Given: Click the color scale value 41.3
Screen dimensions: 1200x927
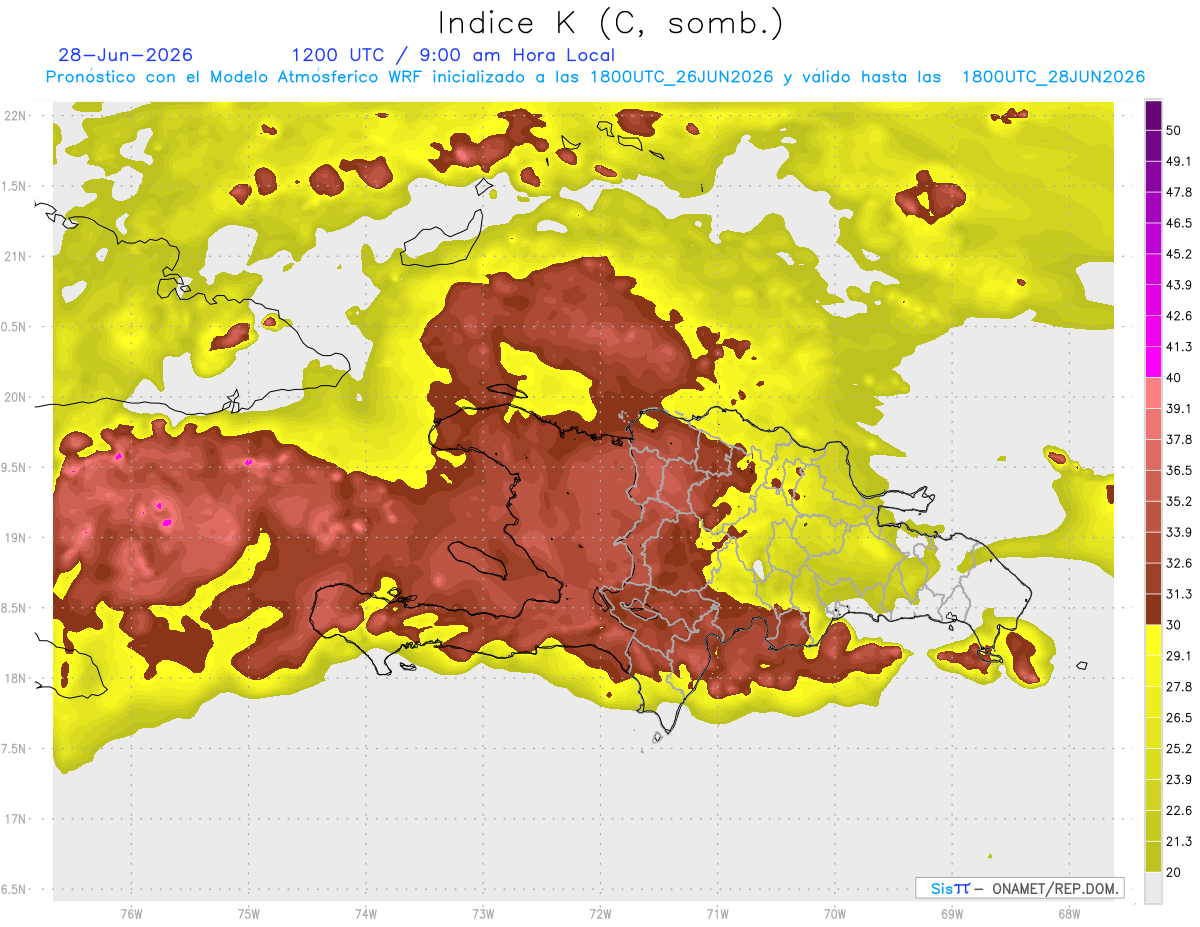Looking at the screenshot, I should click(x=1179, y=347).
